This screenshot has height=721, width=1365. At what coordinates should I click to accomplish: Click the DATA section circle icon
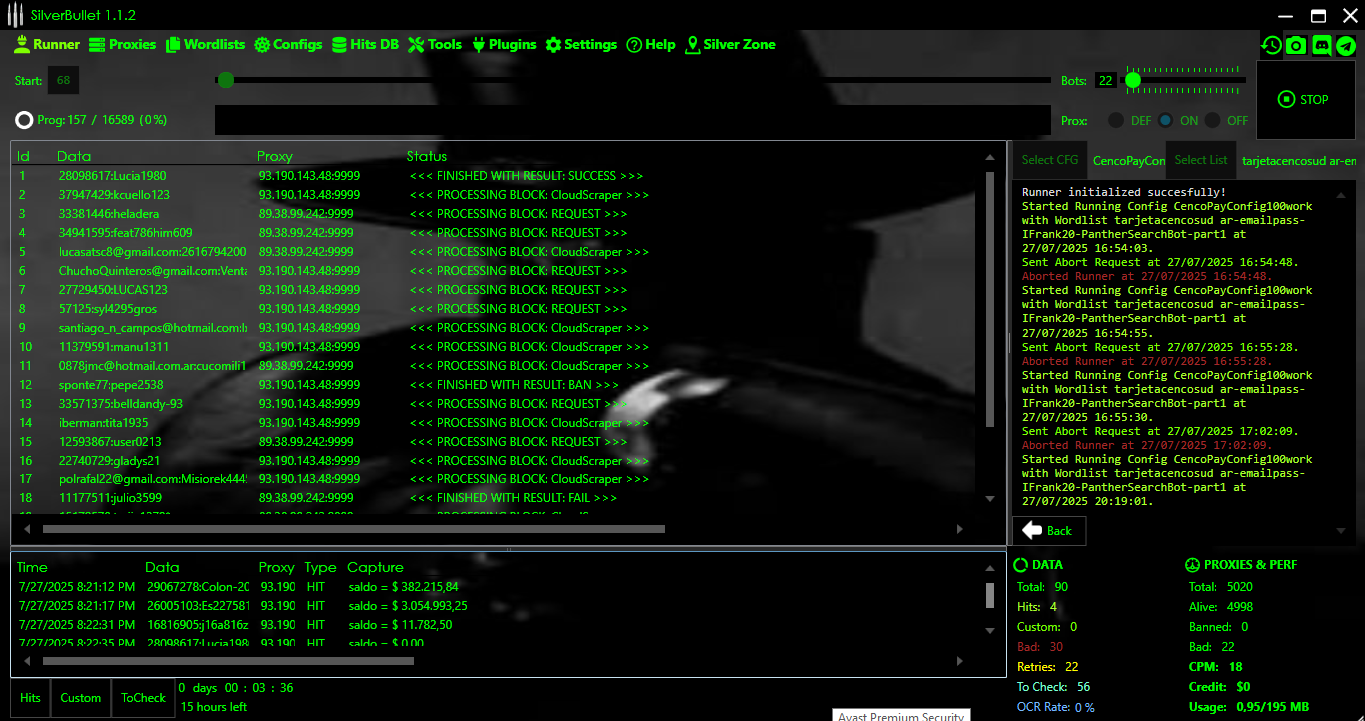click(x=1020, y=565)
